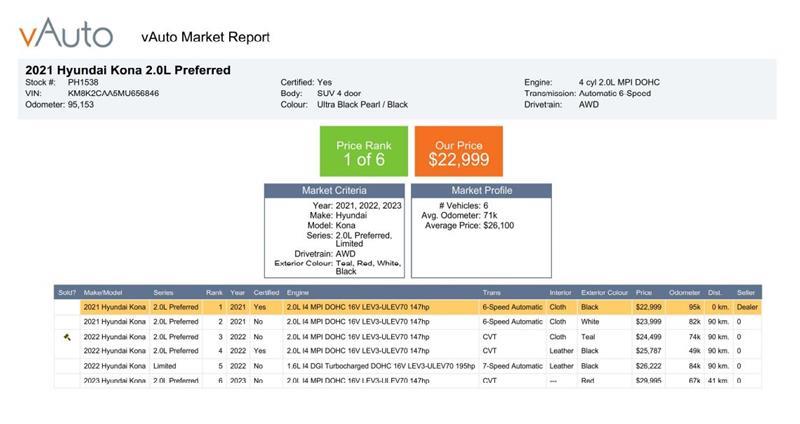Screen dimensions: 800x424
Task: Sort by the Make/Model column header
Action: point(103,293)
